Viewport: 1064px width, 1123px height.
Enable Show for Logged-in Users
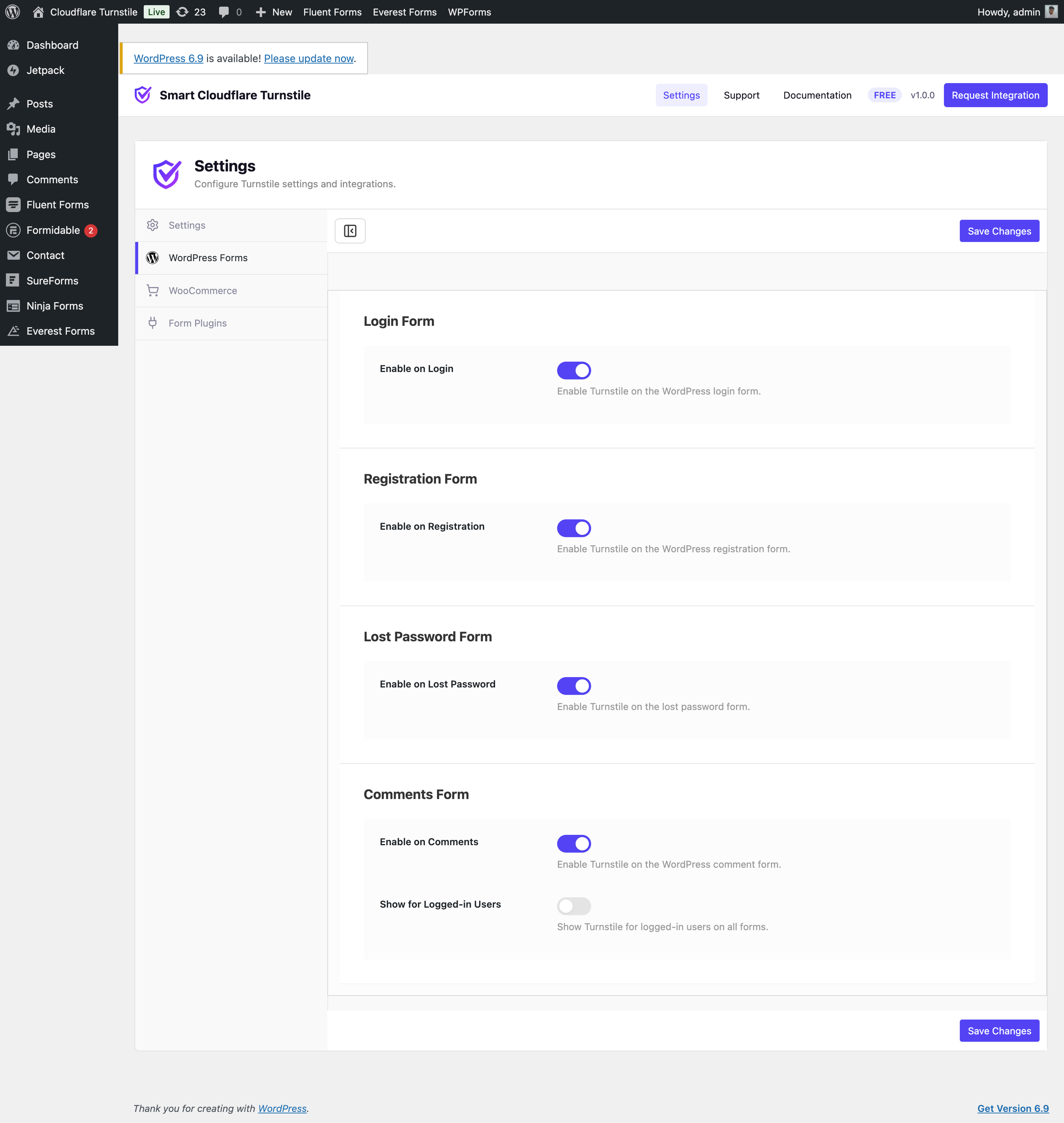coord(573,906)
